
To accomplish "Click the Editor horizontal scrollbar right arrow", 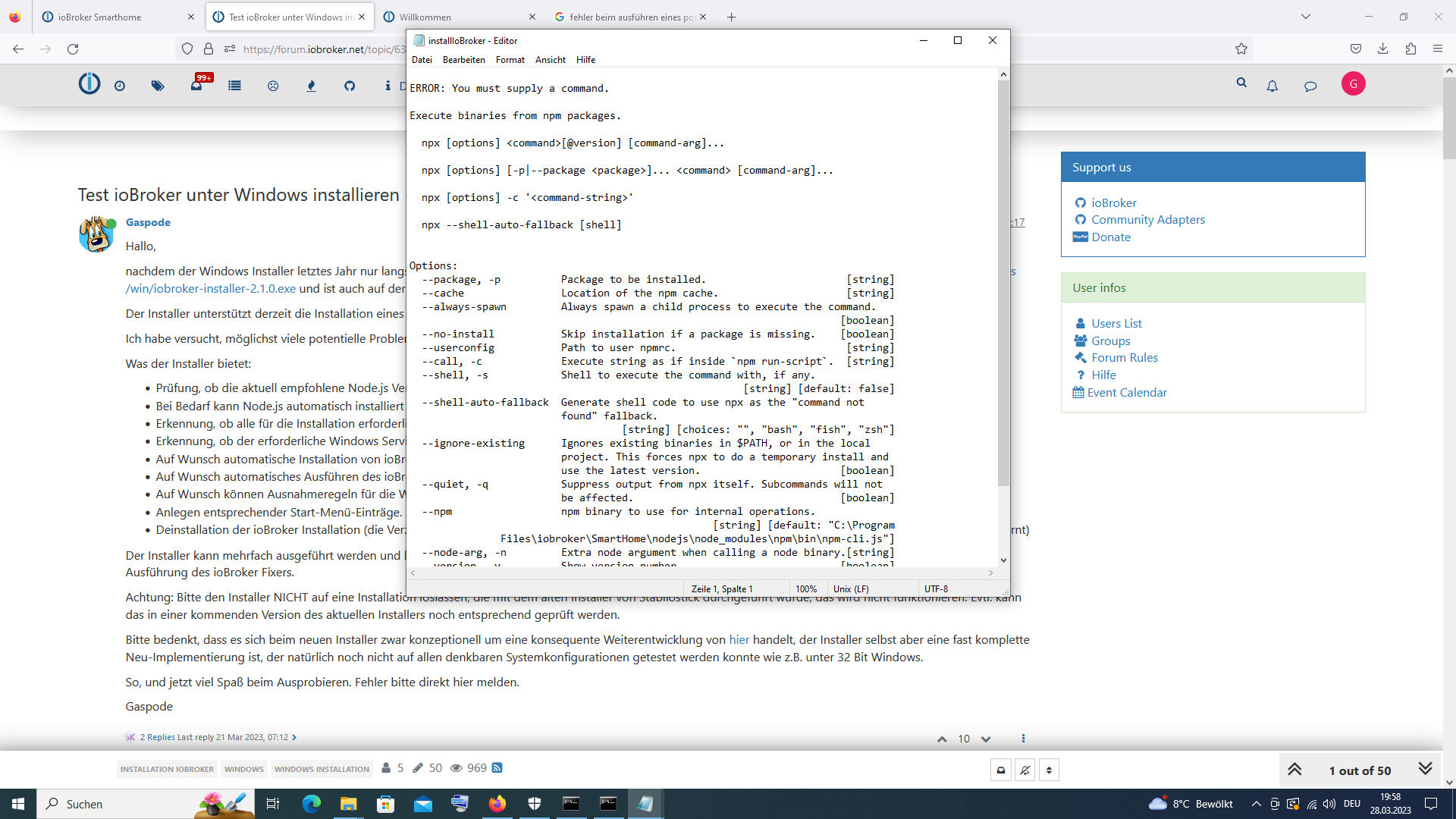I will [991, 573].
